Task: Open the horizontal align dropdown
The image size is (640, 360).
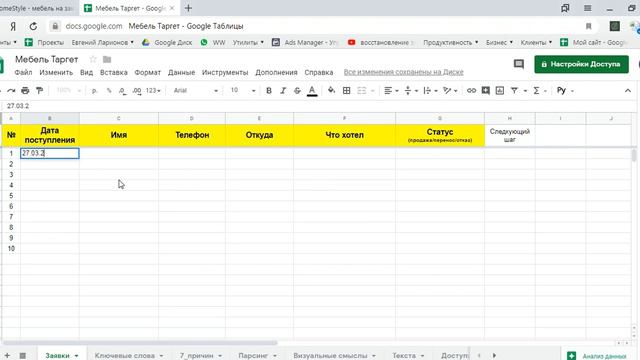Action: [x=391, y=91]
